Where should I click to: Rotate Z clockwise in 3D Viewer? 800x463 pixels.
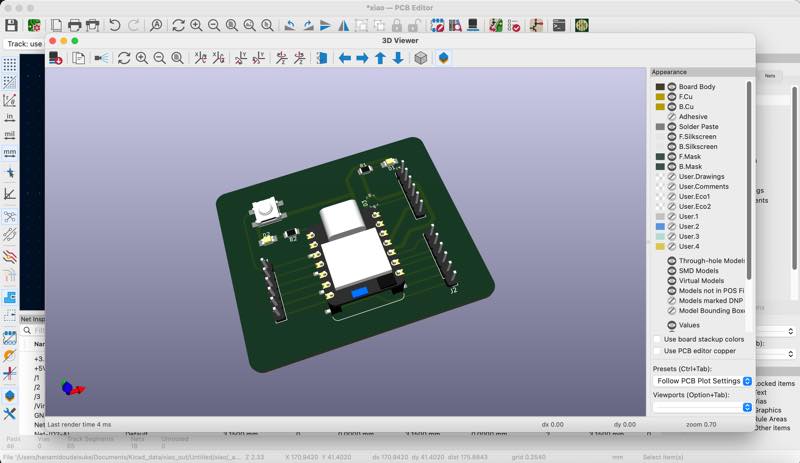[x=281, y=58]
